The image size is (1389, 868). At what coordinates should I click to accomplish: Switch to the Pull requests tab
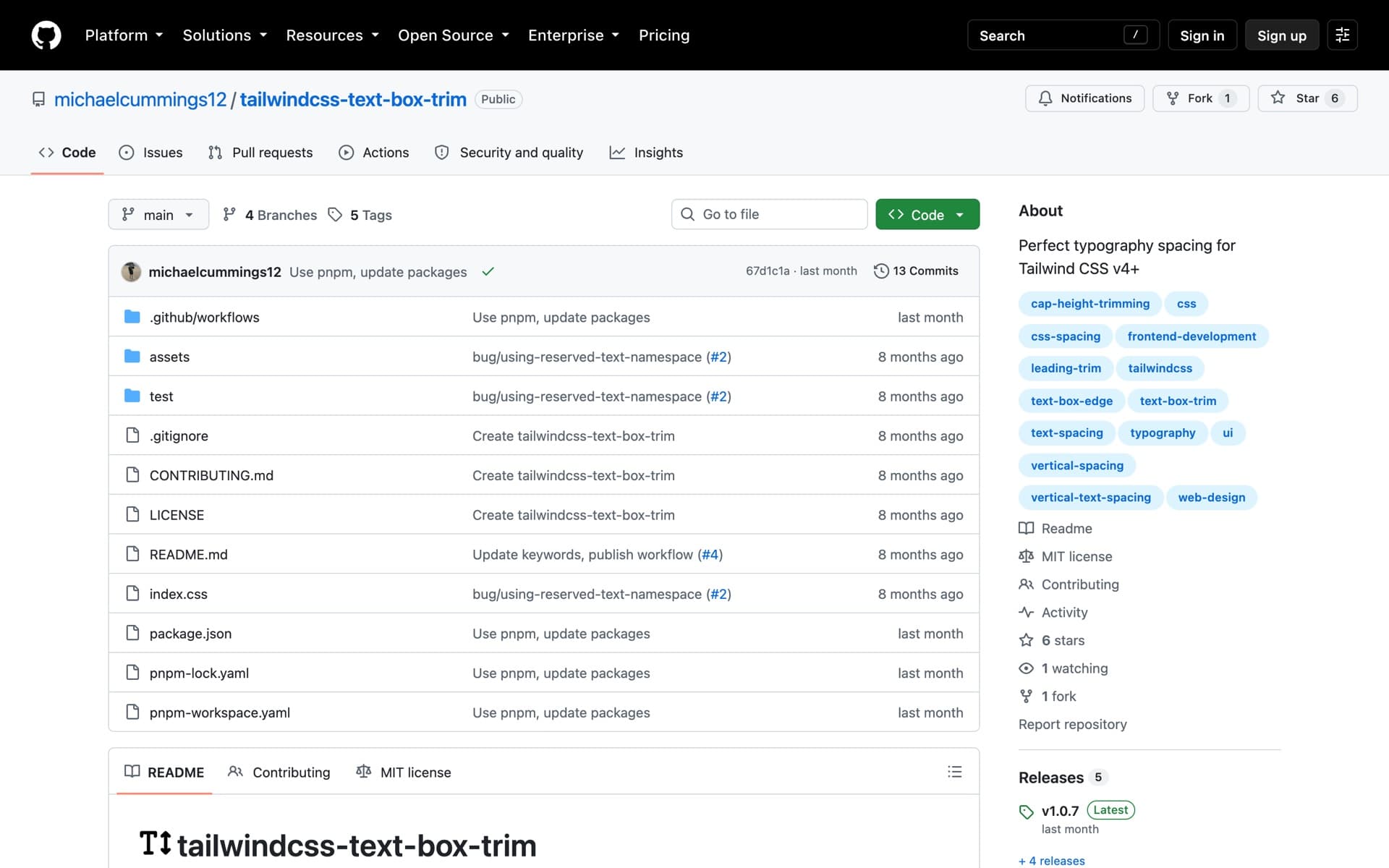260,153
